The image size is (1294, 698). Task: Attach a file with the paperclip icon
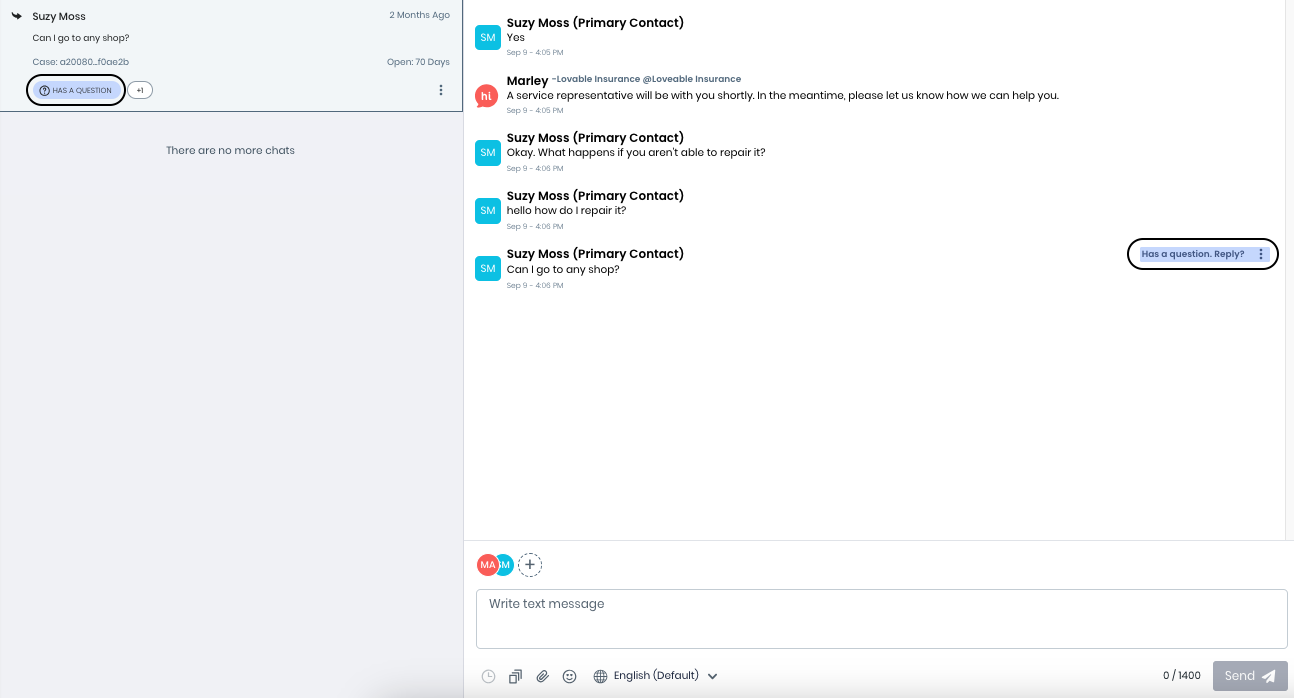coord(543,676)
